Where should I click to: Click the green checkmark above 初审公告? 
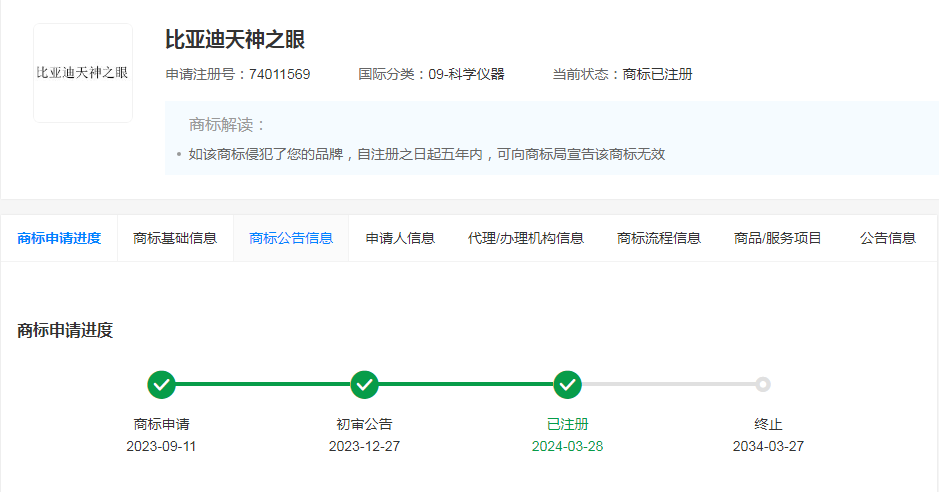click(364, 384)
